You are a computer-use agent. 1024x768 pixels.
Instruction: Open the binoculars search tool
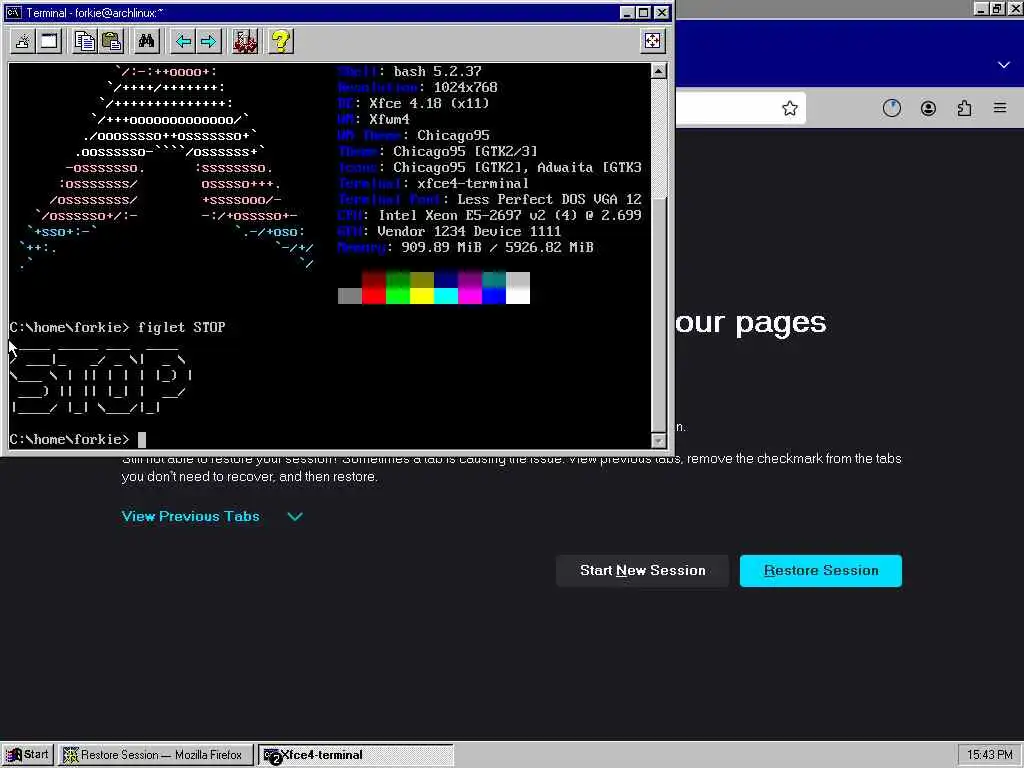pyautogui.click(x=146, y=42)
